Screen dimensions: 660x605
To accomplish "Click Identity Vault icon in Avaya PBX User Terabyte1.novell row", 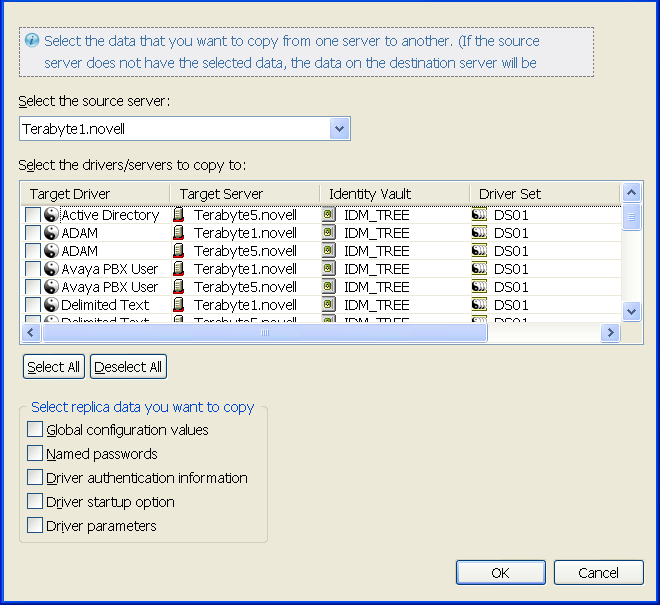I will pos(328,269).
